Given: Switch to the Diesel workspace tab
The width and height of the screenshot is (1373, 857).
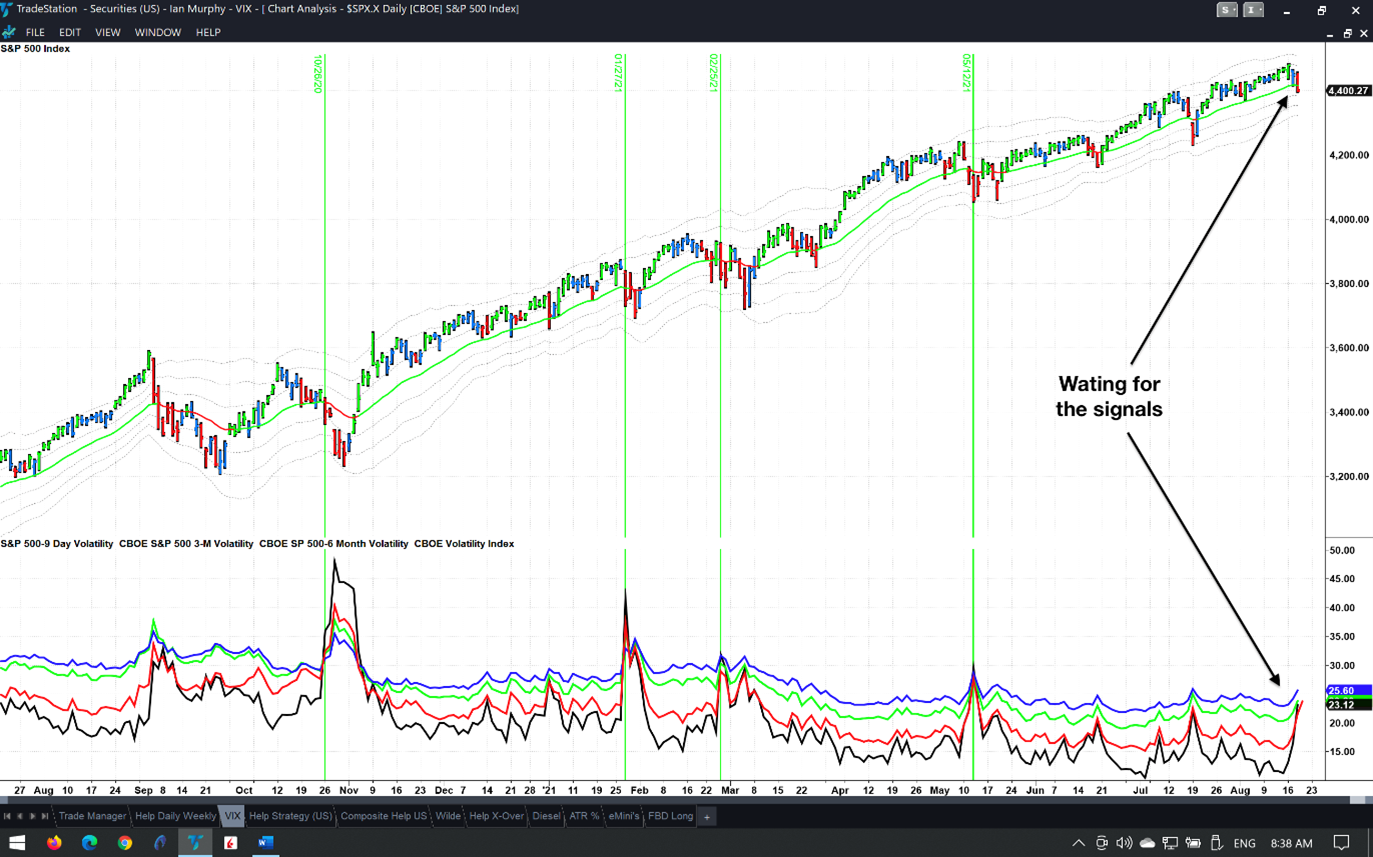Looking at the screenshot, I should [x=546, y=816].
